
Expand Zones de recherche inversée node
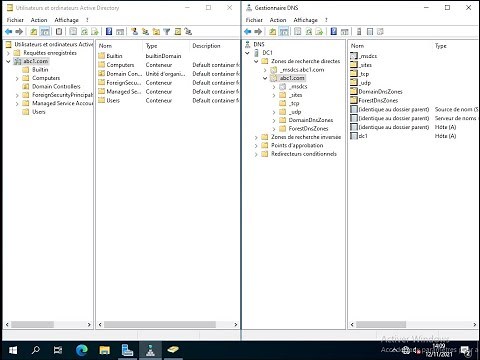(x=256, y=137)
